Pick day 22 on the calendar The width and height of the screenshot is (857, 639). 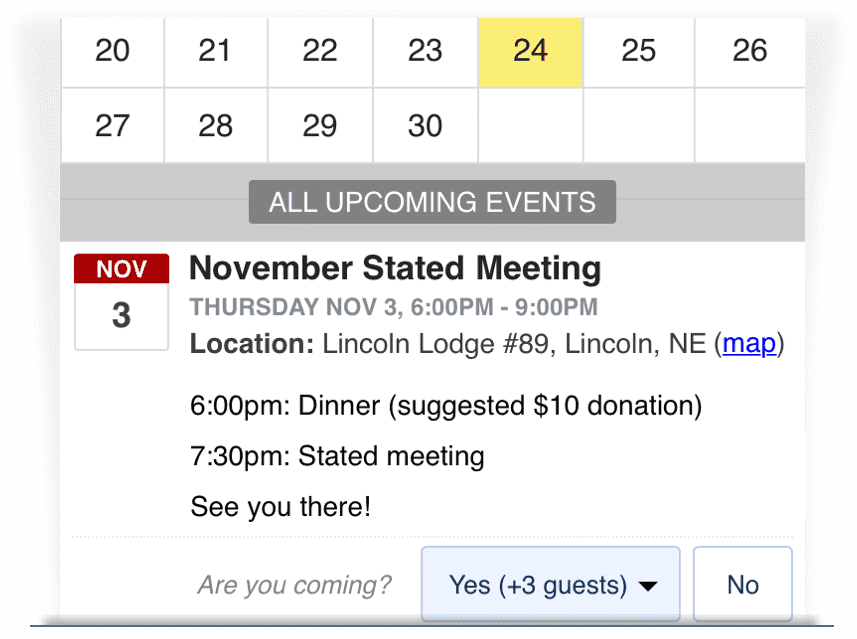pyautogui.click(x=320, y=51)
